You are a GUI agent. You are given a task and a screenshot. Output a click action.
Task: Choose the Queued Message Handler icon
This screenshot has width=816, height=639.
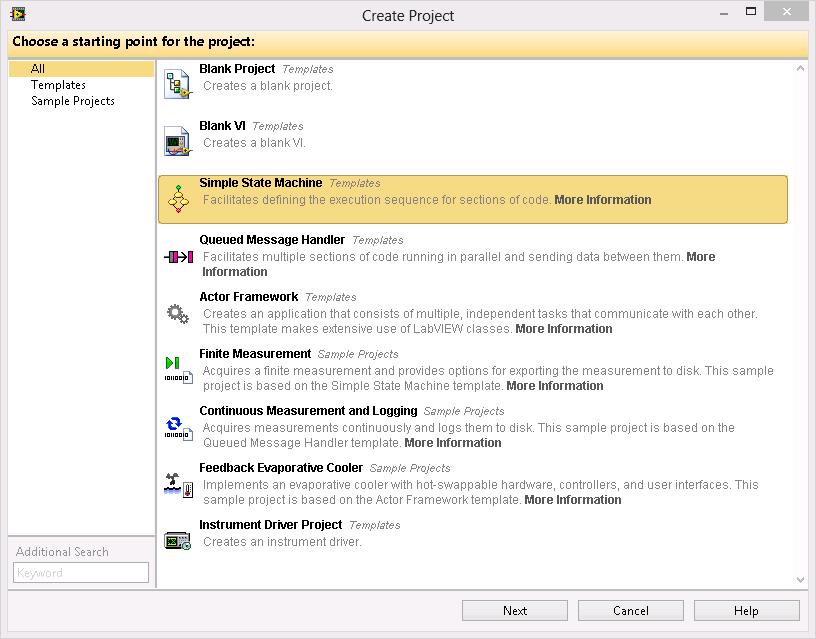pyautogui.click(x=178, y=257)
